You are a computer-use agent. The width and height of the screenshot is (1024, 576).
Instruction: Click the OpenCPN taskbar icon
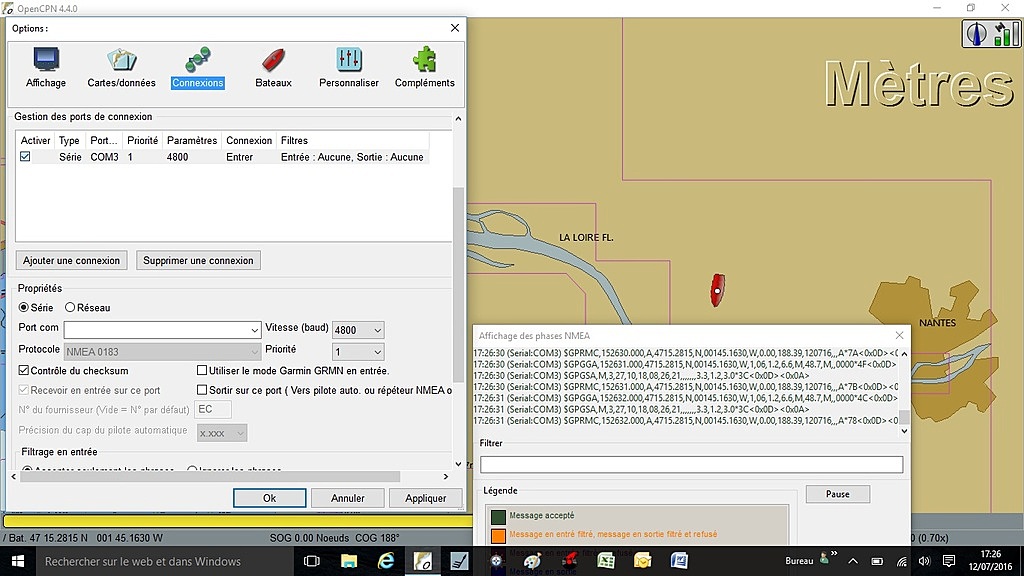[423, 561]
